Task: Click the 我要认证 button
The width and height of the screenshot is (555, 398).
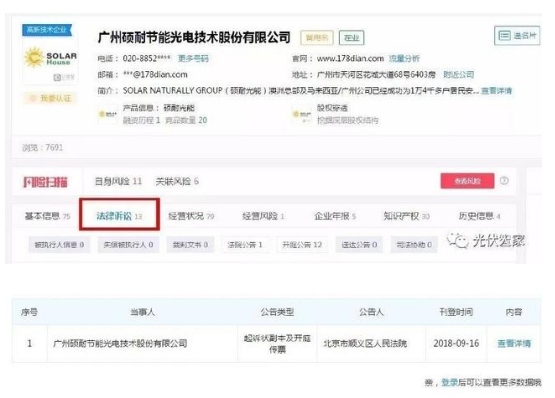Action: coord(51,98)
